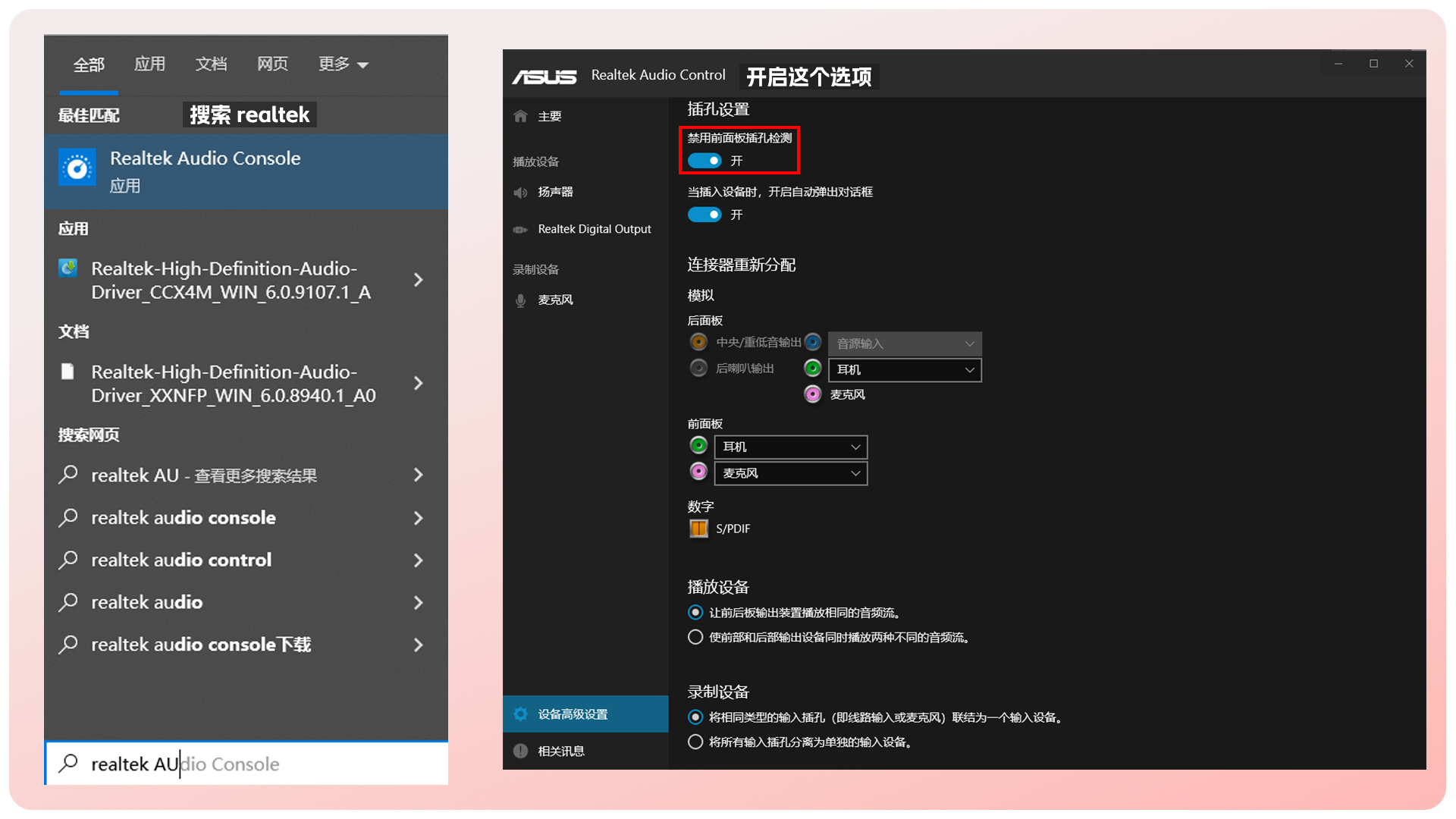
Task: Open the rear panel 耳机 dropdown
Action: click(x=905, y=369)
